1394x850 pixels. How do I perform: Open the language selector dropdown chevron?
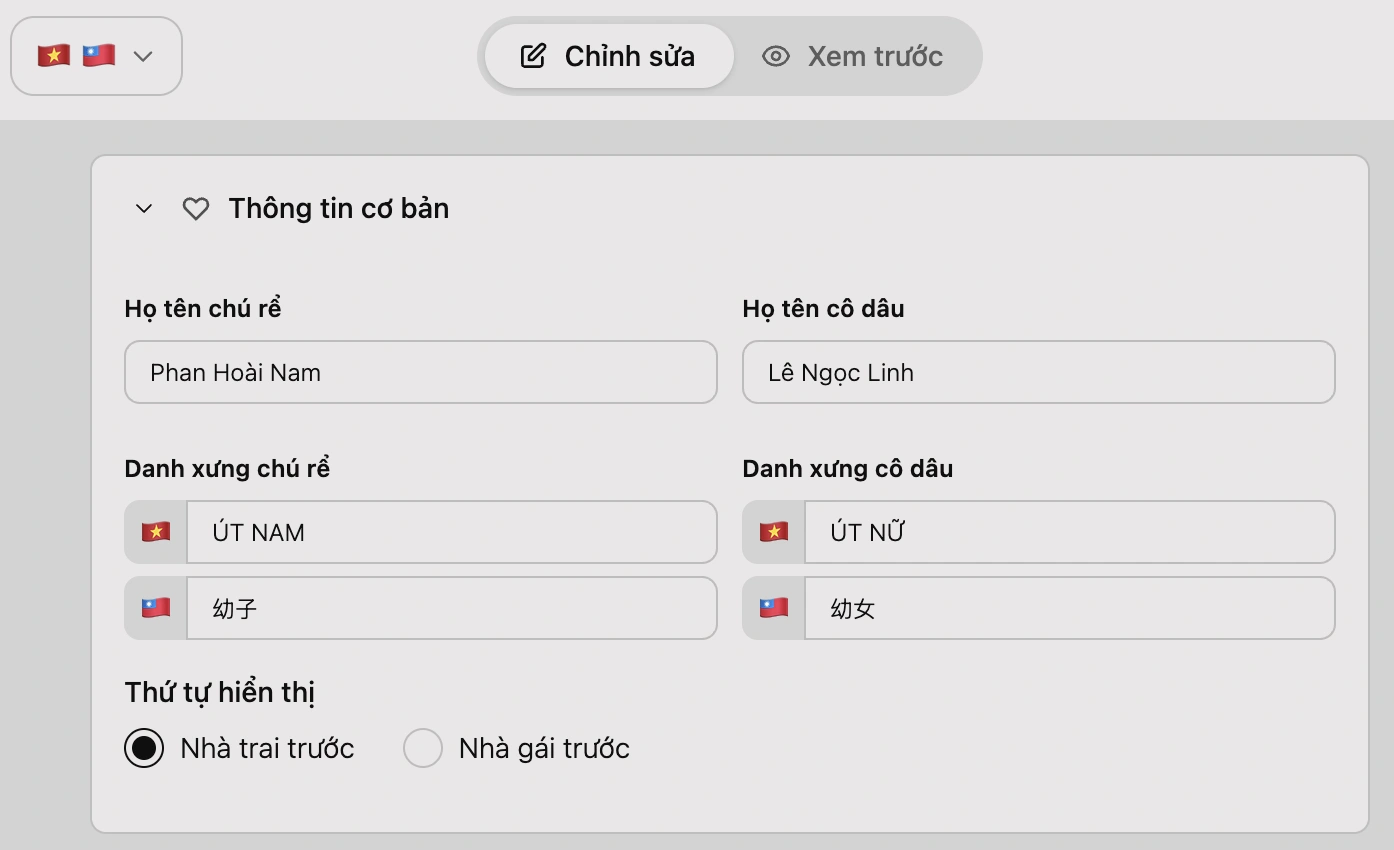[142, 56]
